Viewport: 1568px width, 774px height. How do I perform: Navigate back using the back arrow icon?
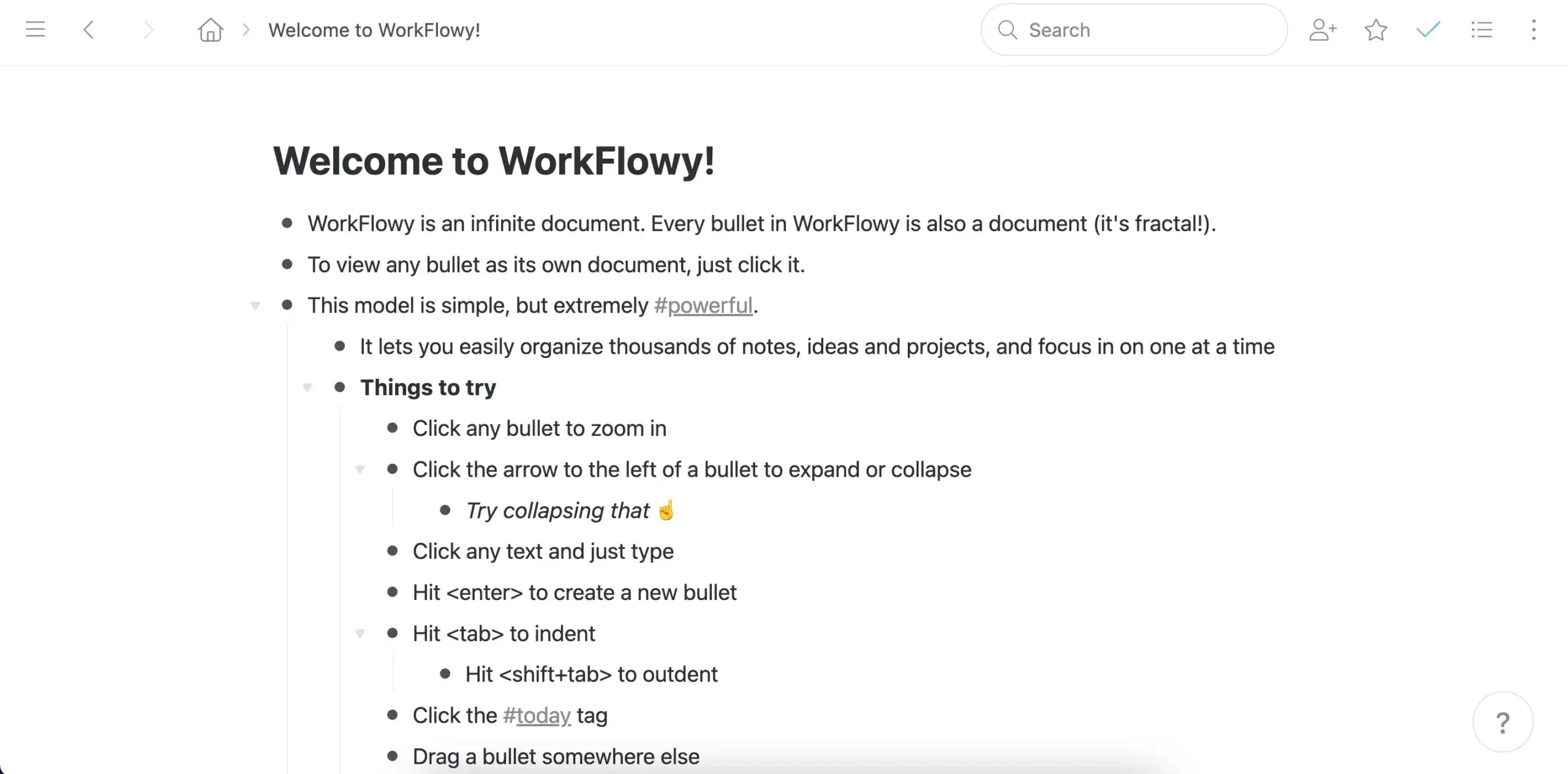pos(88,29)
